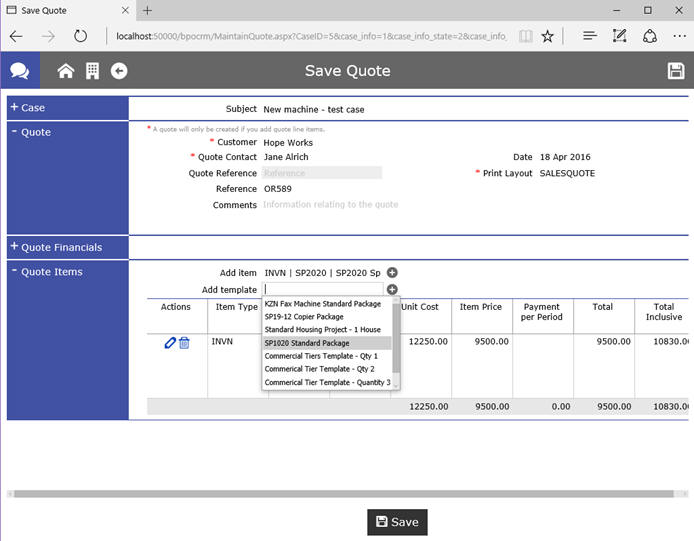Click the chat bubbles logo icon

19,71
